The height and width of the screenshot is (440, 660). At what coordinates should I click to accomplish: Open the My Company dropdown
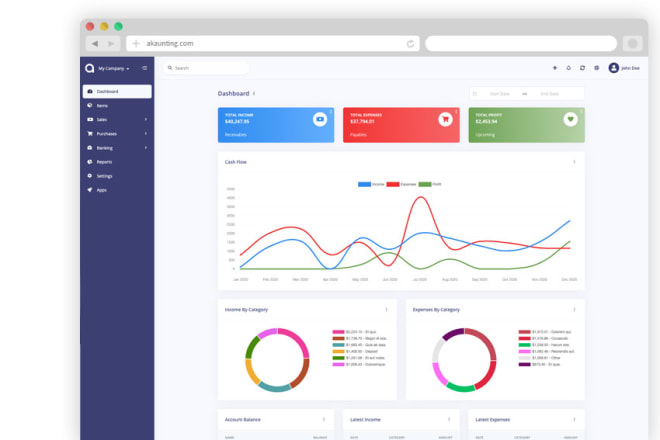tap(114, 68)
